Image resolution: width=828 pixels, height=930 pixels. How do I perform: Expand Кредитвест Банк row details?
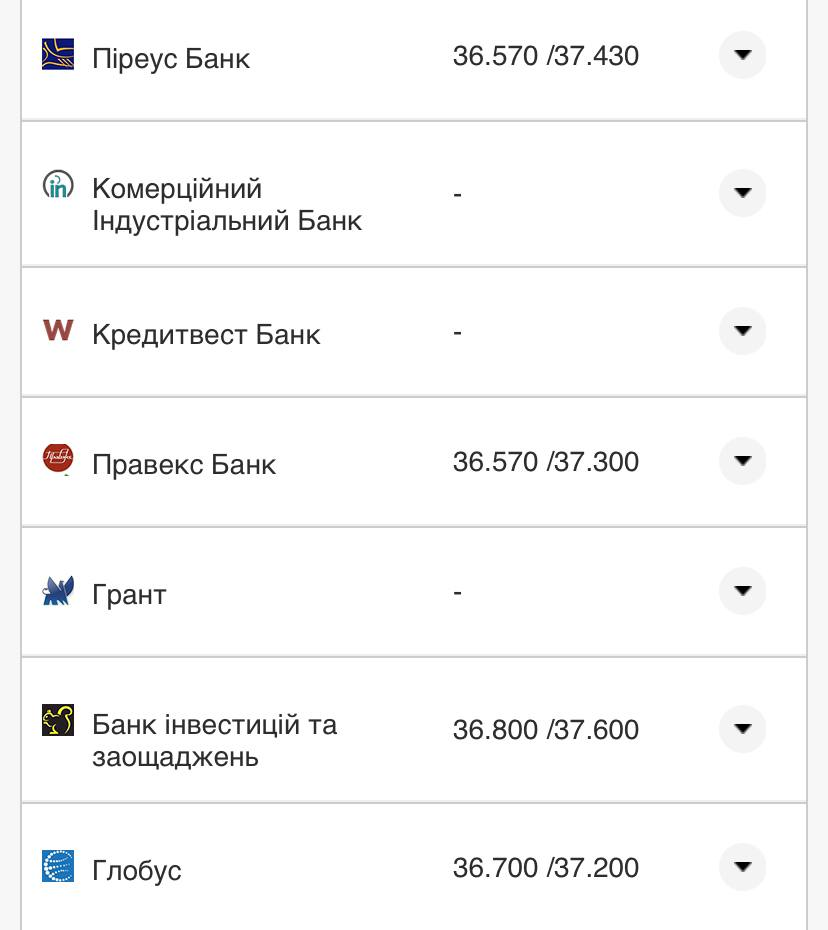[x=742, y=331]
